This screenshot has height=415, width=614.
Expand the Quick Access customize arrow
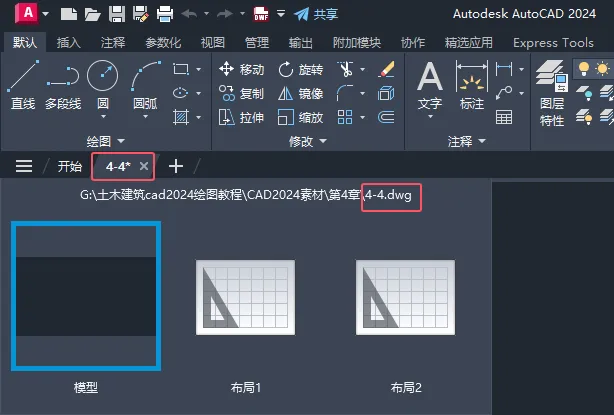281,14
